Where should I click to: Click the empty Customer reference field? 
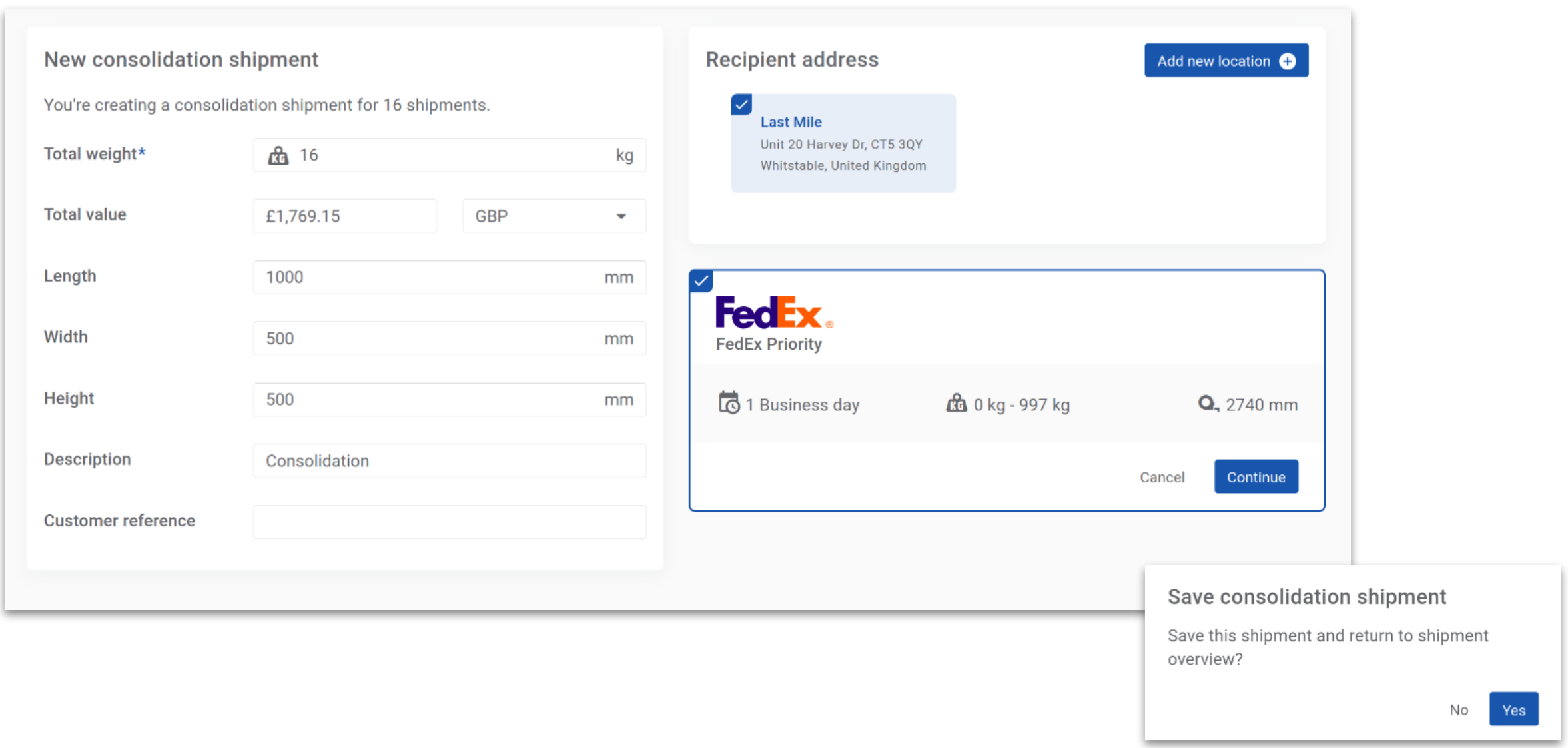tap(449, 522)
